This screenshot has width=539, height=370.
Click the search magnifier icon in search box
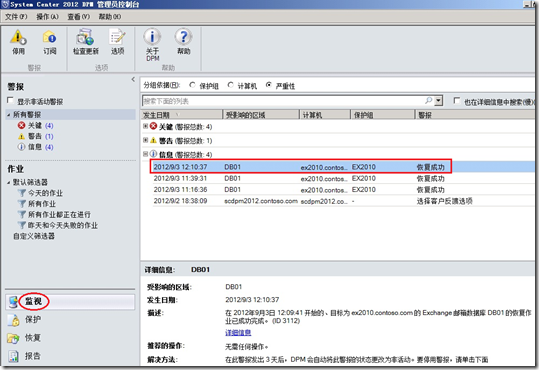(428, 100)
